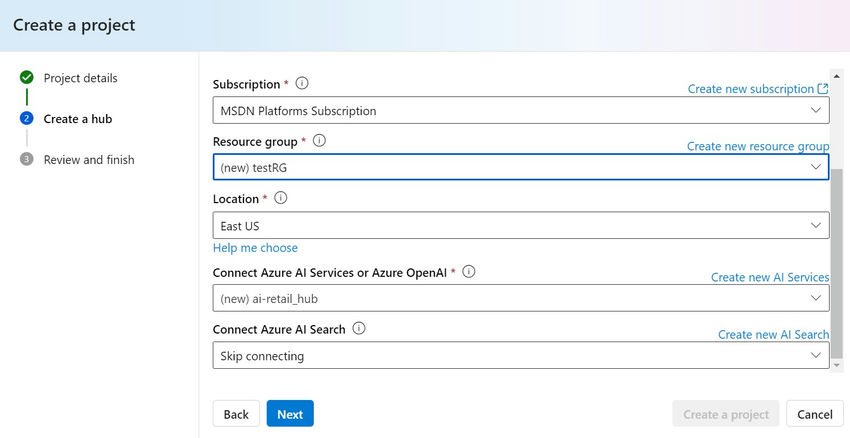Open the Azure AI Search dropdown
Viewport: 850px width, 438px height.
[x=520, y=356]
